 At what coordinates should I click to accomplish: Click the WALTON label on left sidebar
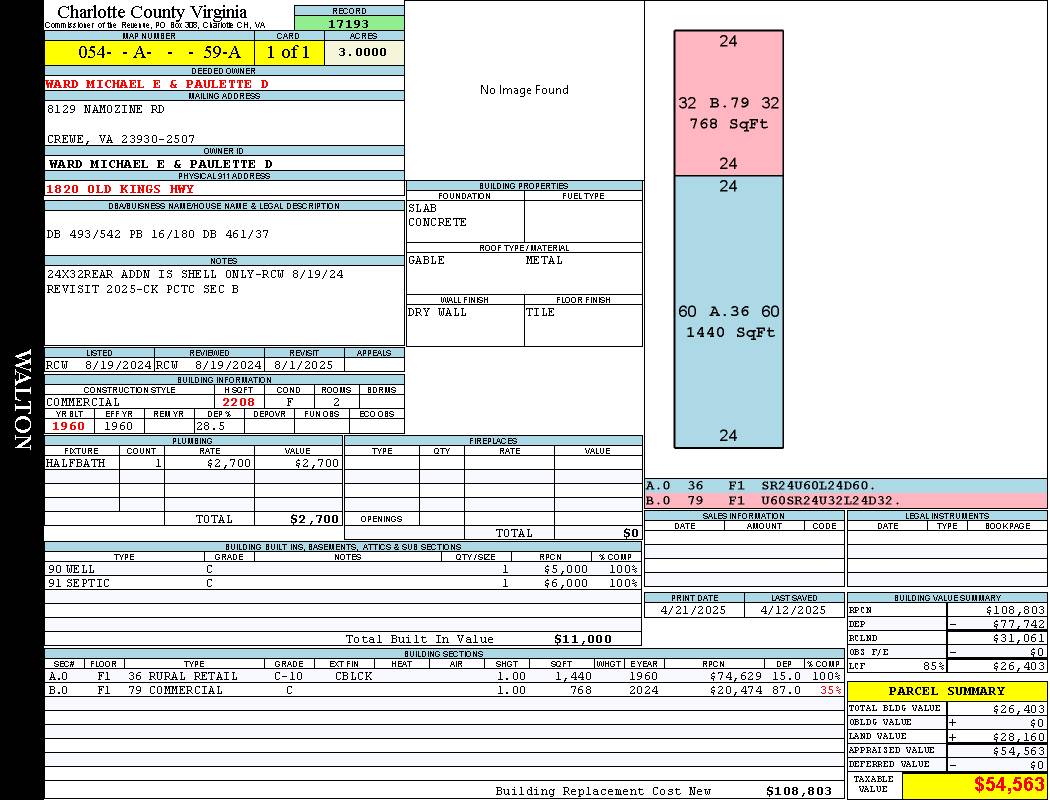22,398
